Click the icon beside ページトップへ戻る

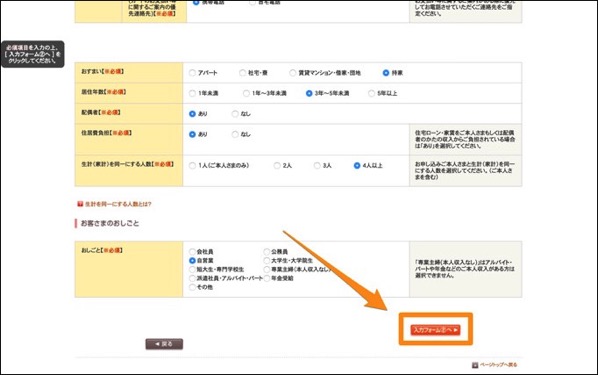coord(475,365)
